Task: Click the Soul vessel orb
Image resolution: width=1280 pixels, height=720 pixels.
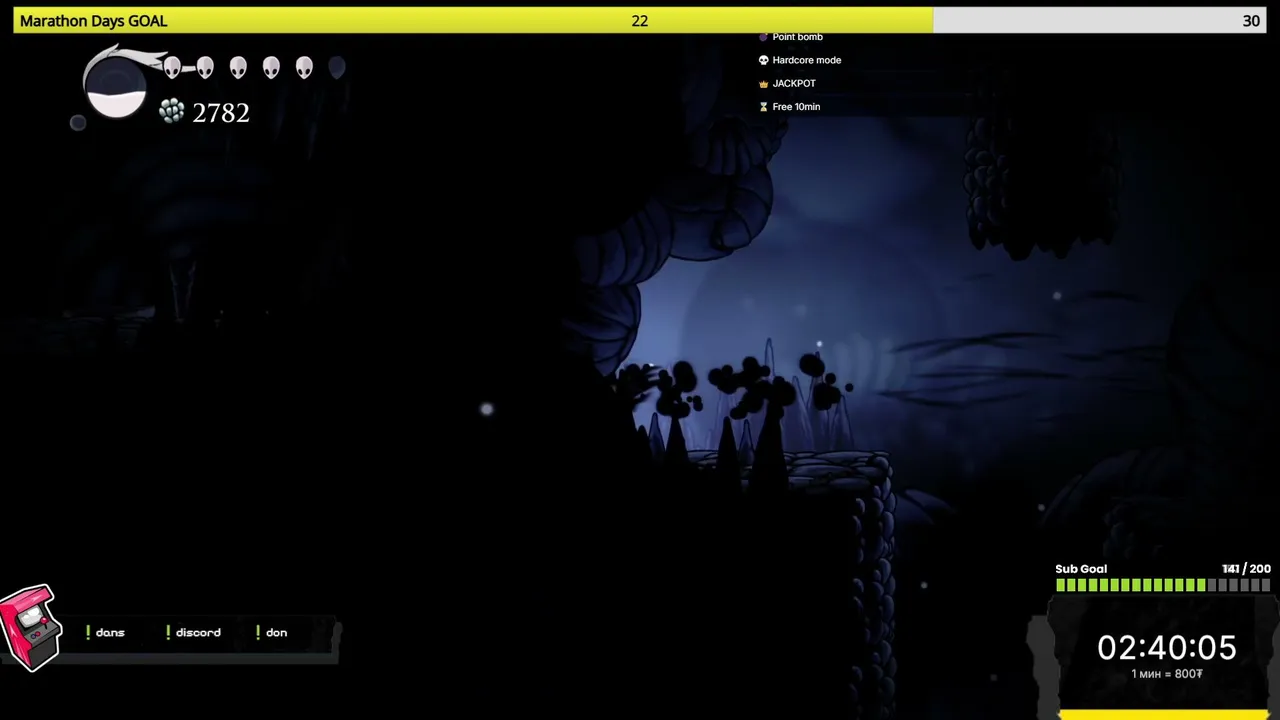Action: [115, 86]
